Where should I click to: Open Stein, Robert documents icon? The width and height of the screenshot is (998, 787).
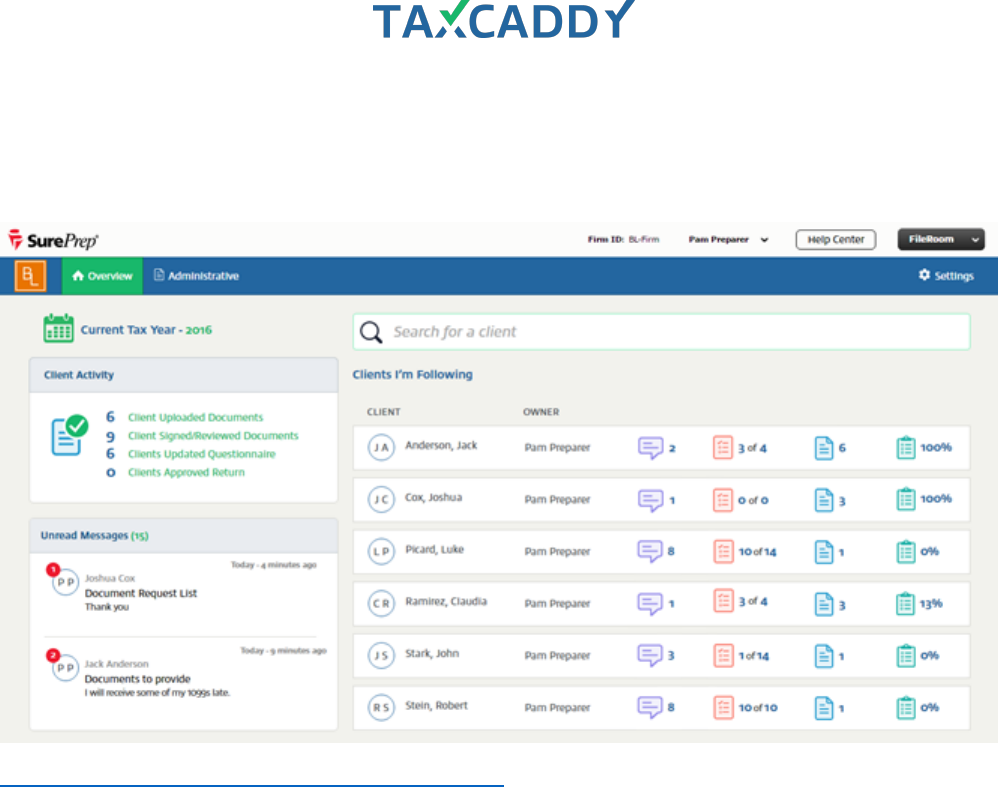coord(824,708)
